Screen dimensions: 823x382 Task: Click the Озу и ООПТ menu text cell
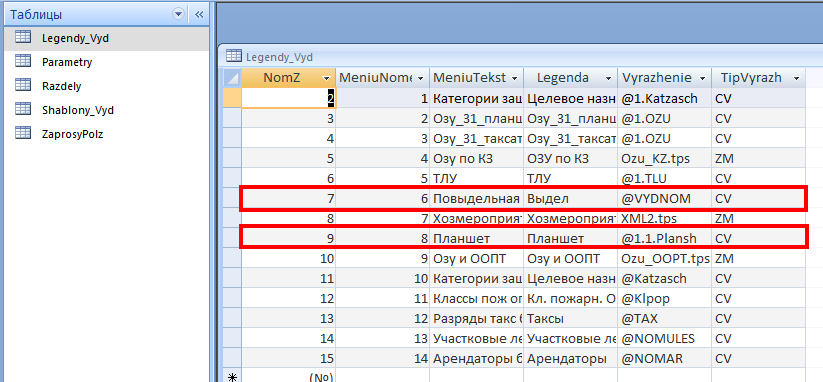tap(477, 259)
